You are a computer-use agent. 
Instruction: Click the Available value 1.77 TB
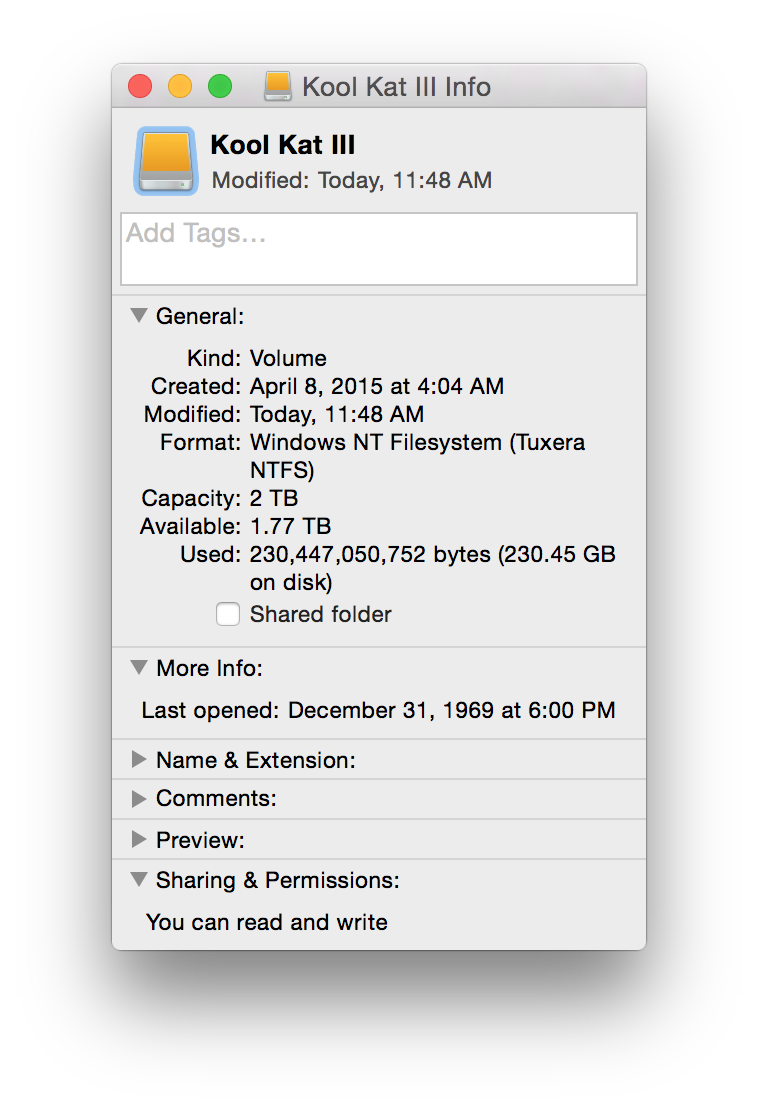(290, 526)
